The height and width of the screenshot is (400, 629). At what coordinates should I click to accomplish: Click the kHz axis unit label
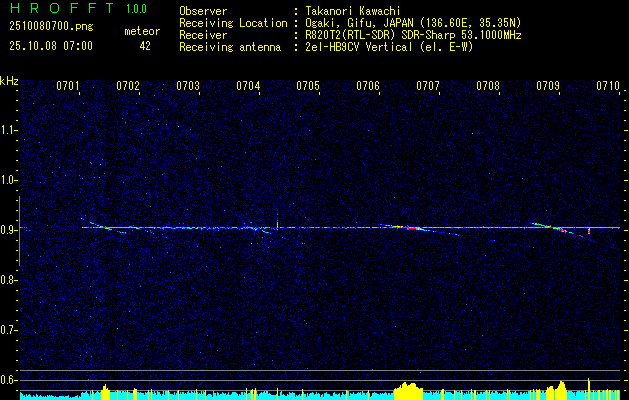click(9, 81)
